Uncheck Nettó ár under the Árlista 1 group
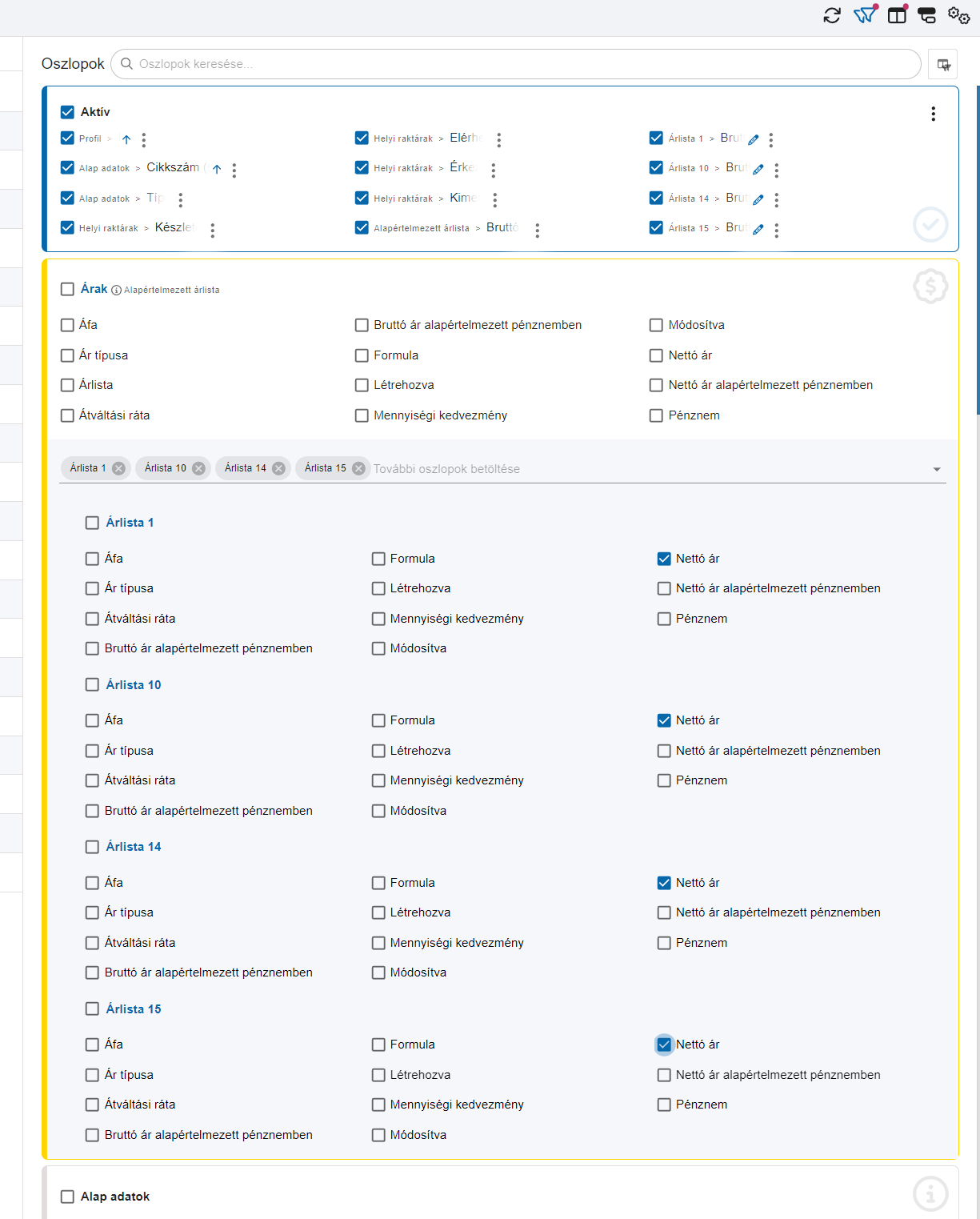980x1219 pixels. tap(664, 559)
